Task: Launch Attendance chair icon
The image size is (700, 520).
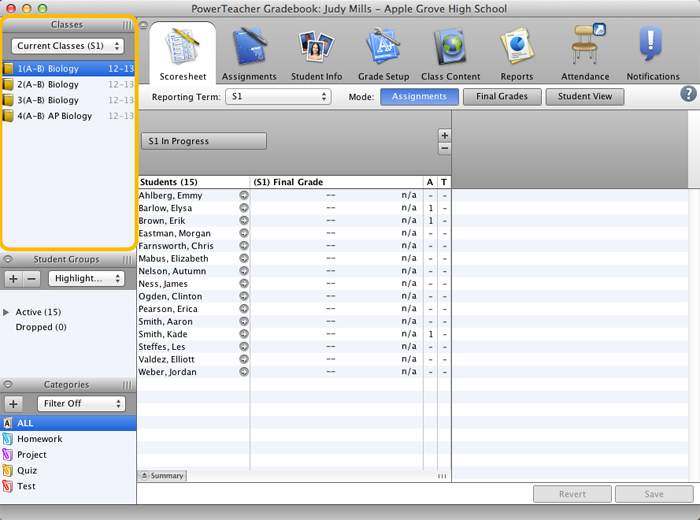Action: coord(586,45)
